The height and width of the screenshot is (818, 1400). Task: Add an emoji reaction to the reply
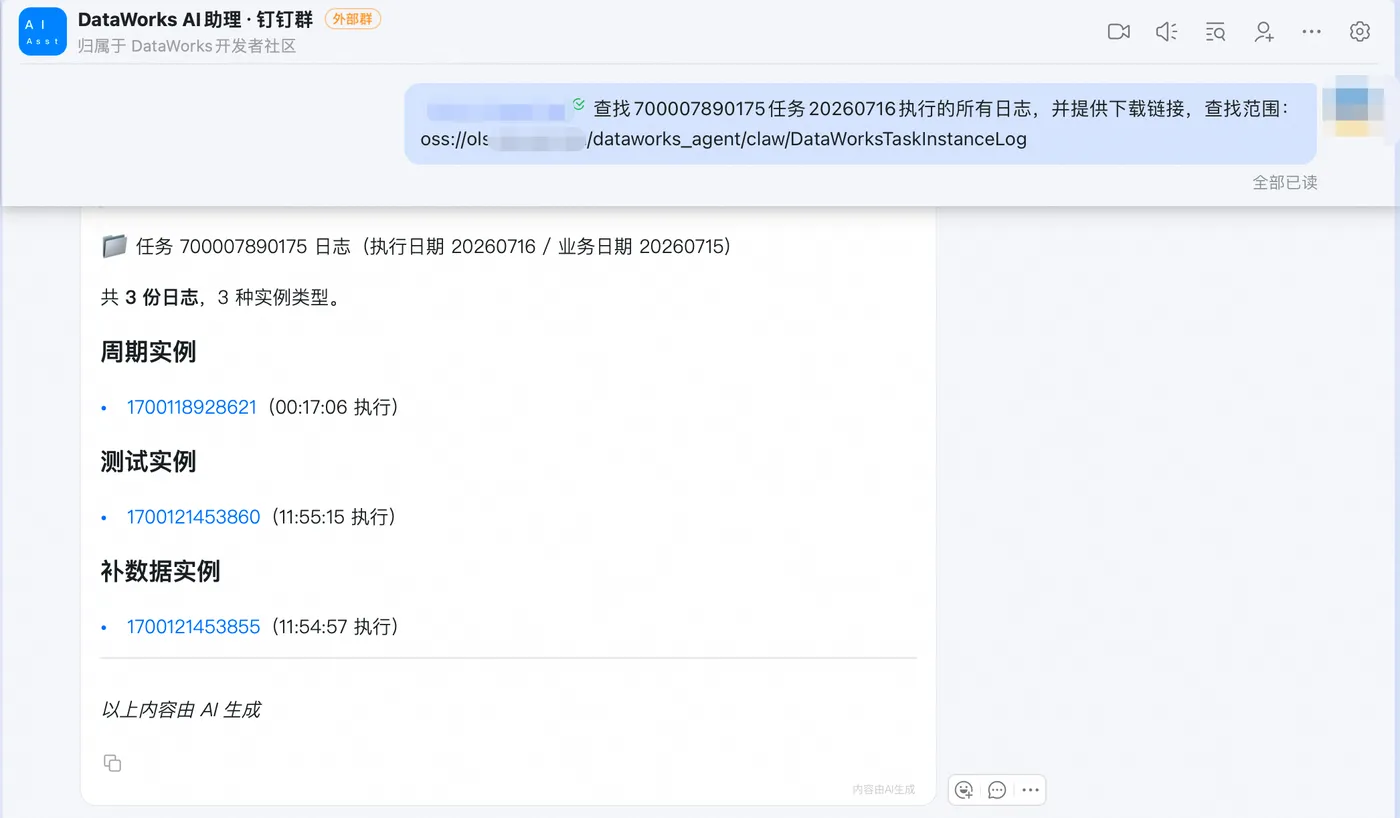(964, 790)
